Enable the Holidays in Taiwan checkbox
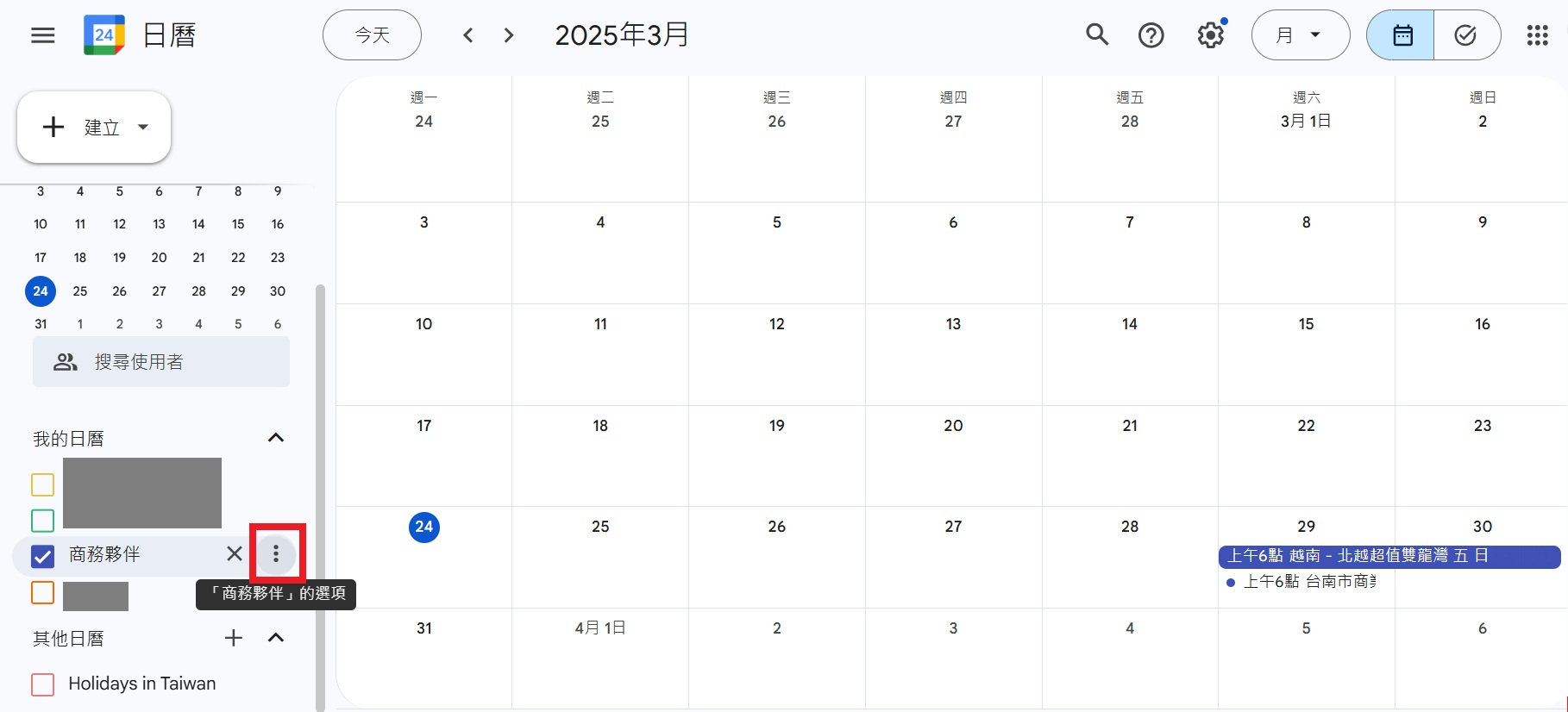Viewport: 1568px width, 712px height. point(42,684)
